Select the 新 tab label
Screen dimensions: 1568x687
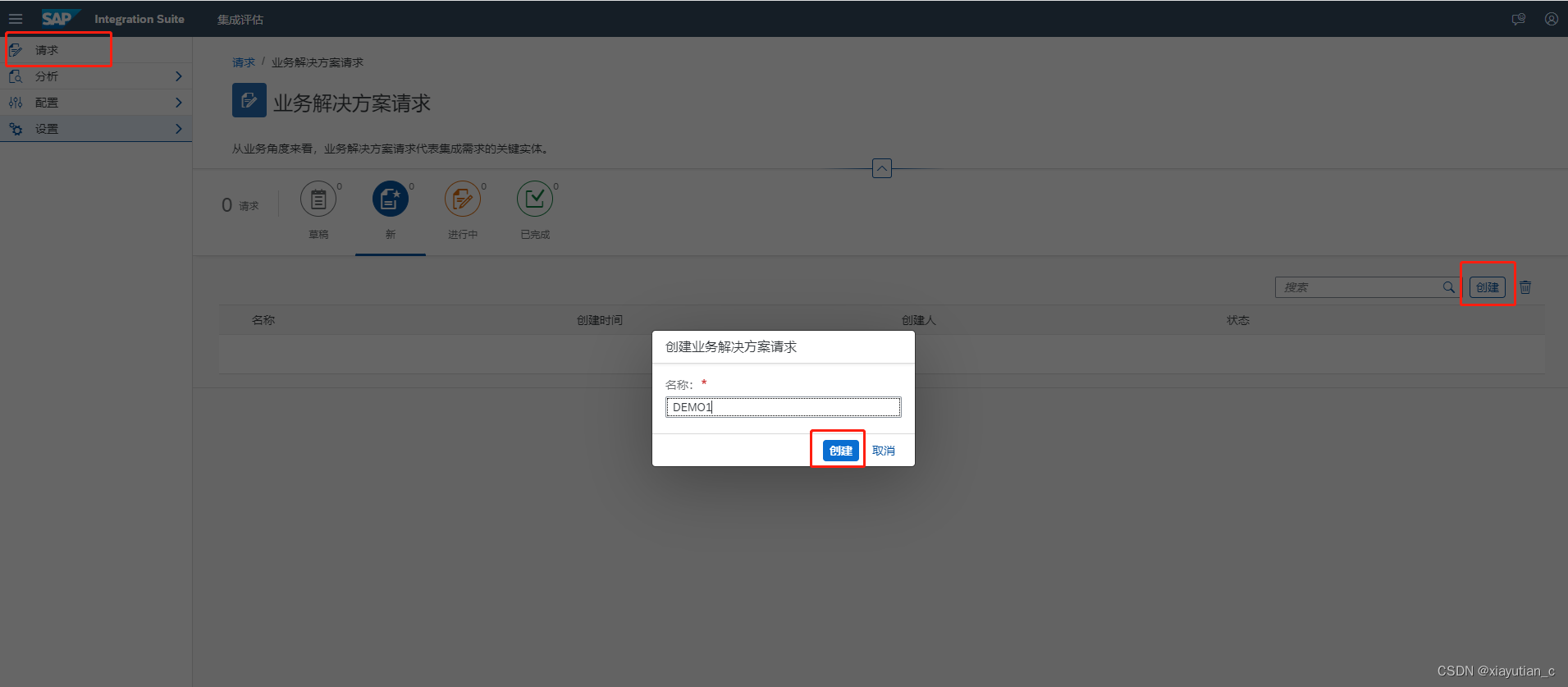click(x=391, y=235)
